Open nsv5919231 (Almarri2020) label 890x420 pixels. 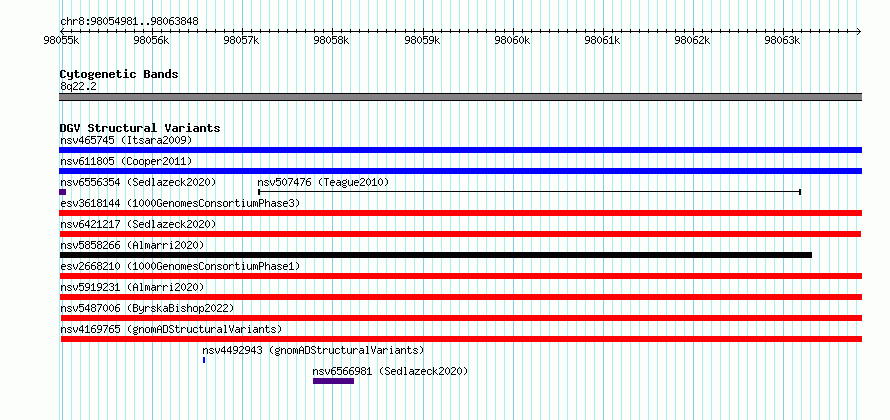pyautogui.click(x=132, y=287)
